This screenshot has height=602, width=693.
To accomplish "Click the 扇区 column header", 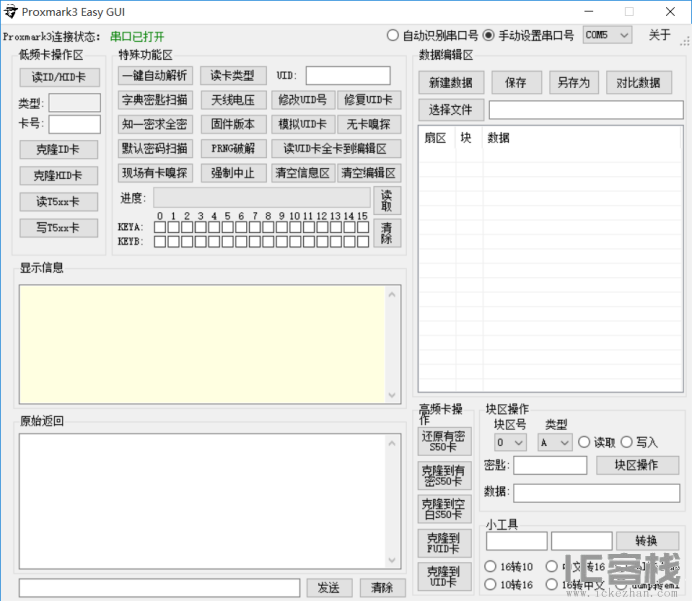I will pyautogui.click(x=435, y=138).
